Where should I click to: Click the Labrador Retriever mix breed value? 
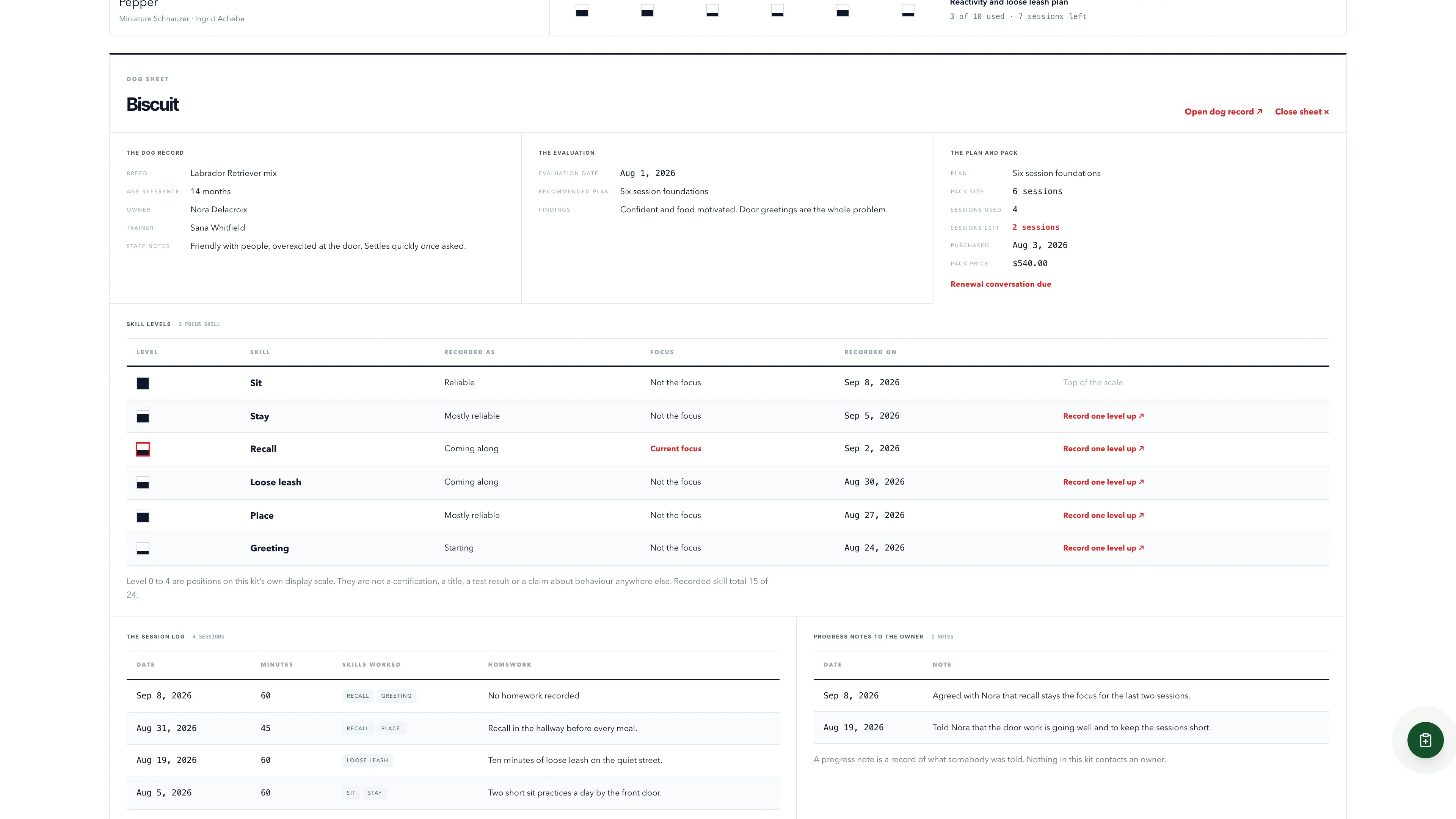tap(234, 174)
